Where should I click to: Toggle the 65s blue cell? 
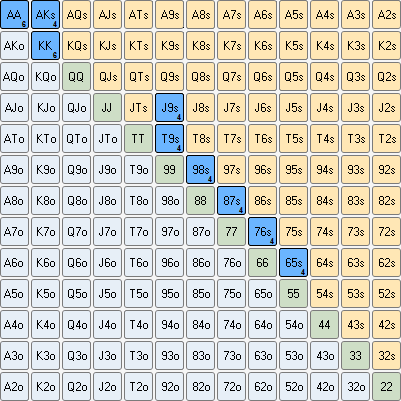click(293, 262)
